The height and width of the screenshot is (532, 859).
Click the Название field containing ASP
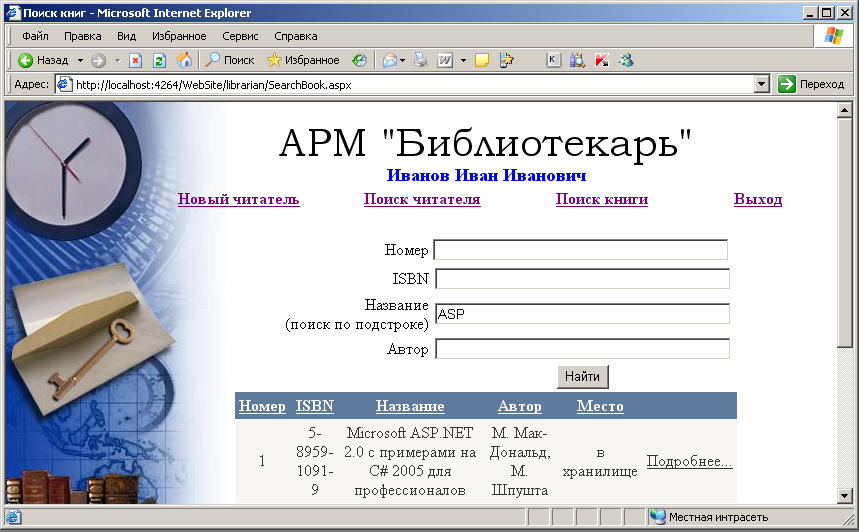(582, 314)
